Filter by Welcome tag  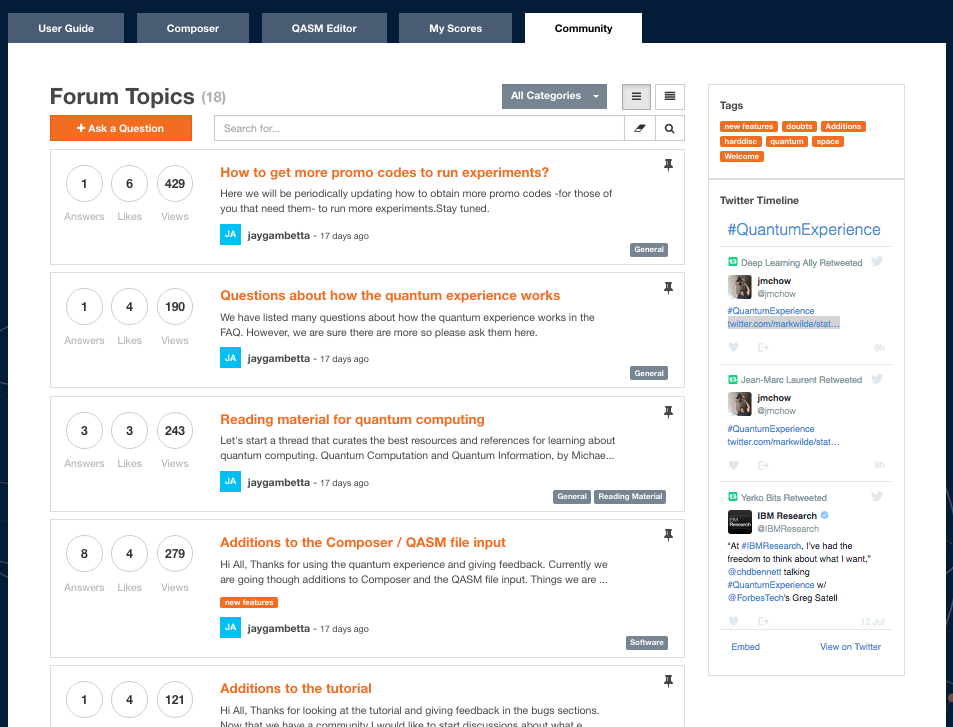point(741,157)
